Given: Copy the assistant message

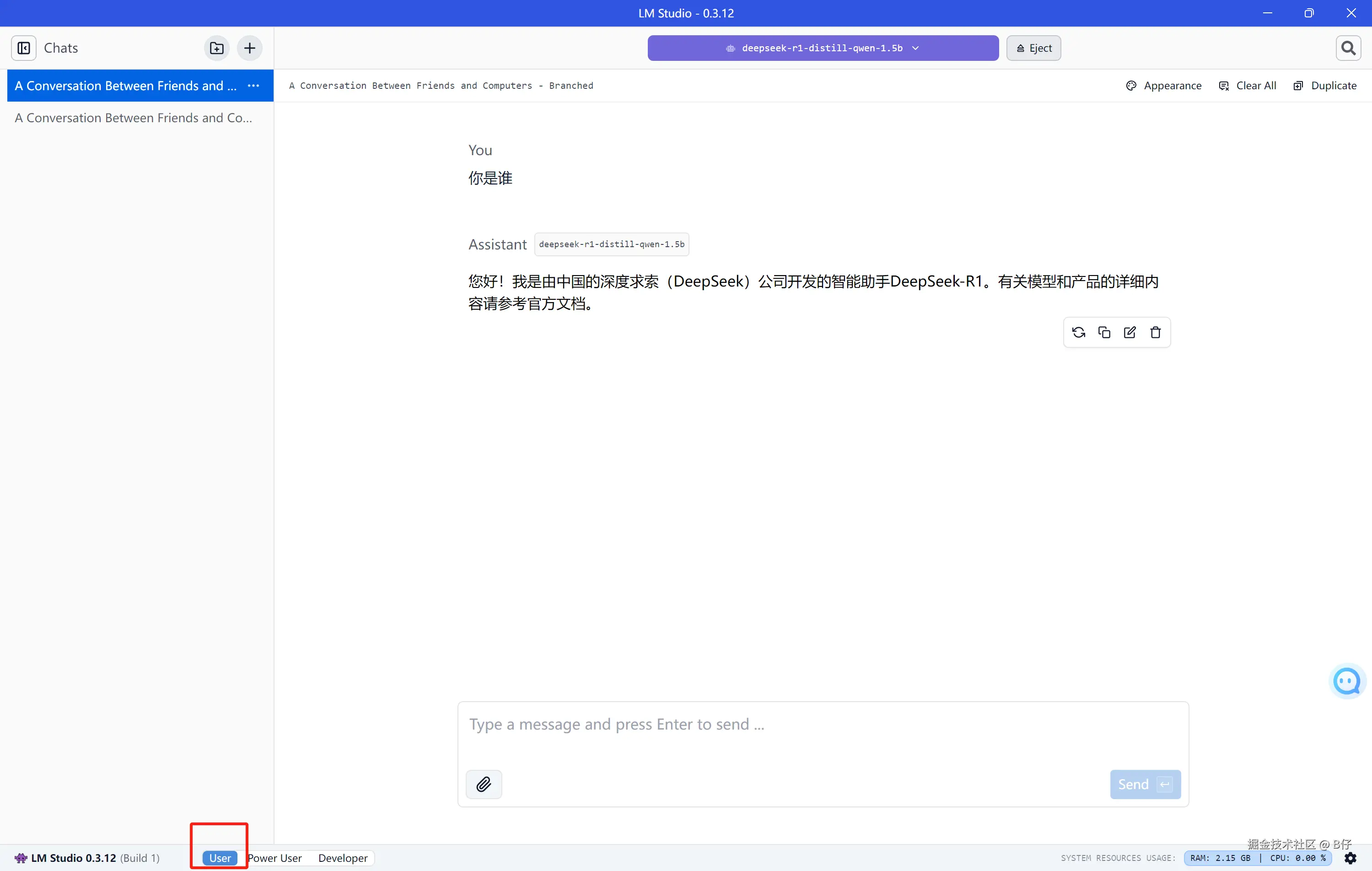Looking at the screenshot, I should [1104, 332].
